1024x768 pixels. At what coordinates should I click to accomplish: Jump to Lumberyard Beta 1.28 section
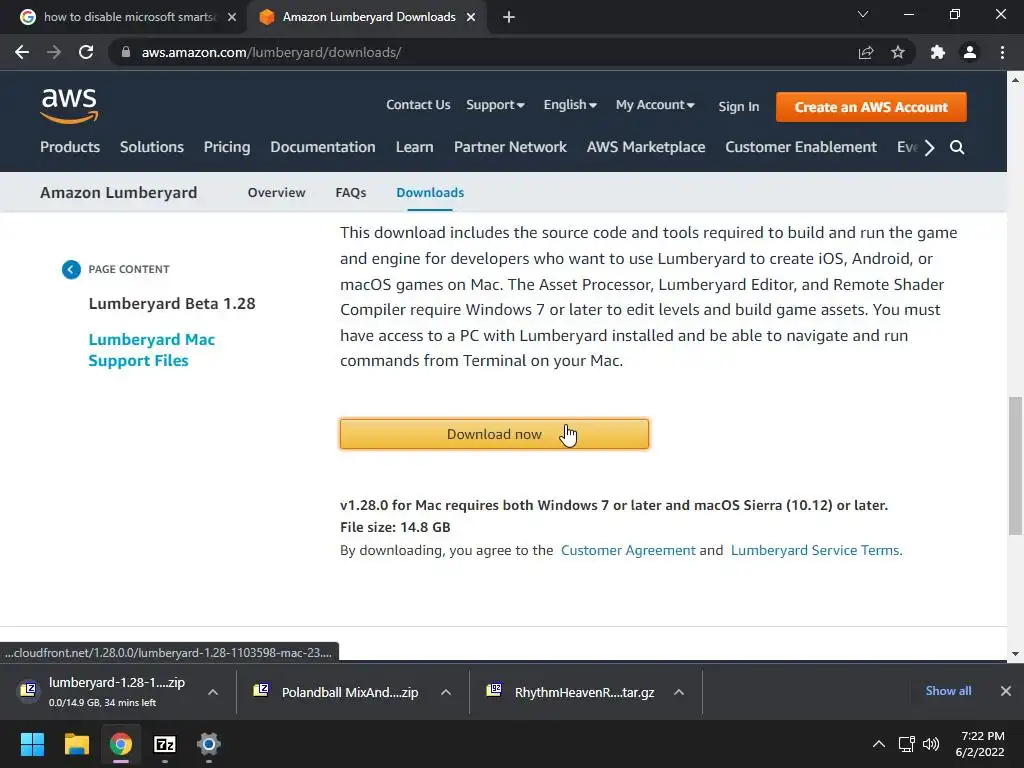(x=172, y=304)
